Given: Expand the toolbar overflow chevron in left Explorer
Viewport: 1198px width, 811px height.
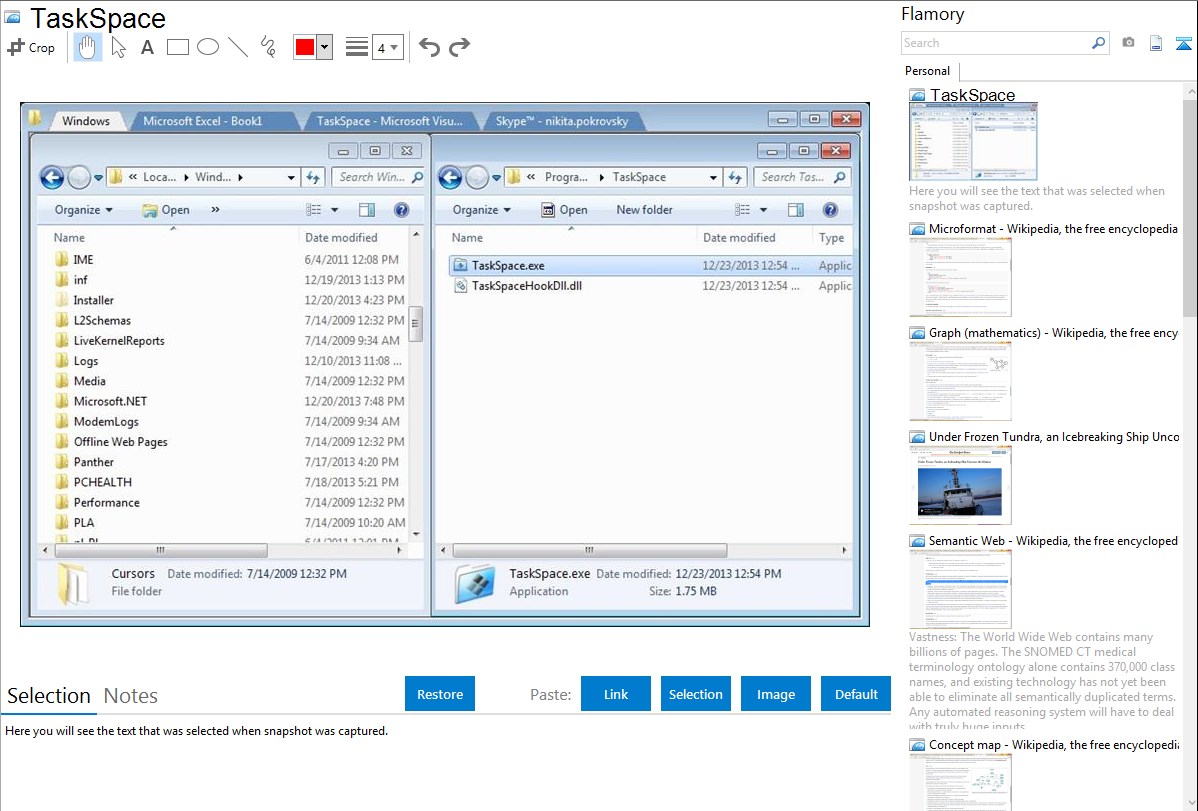Looking at the screenshot, I should pos(215,209).
